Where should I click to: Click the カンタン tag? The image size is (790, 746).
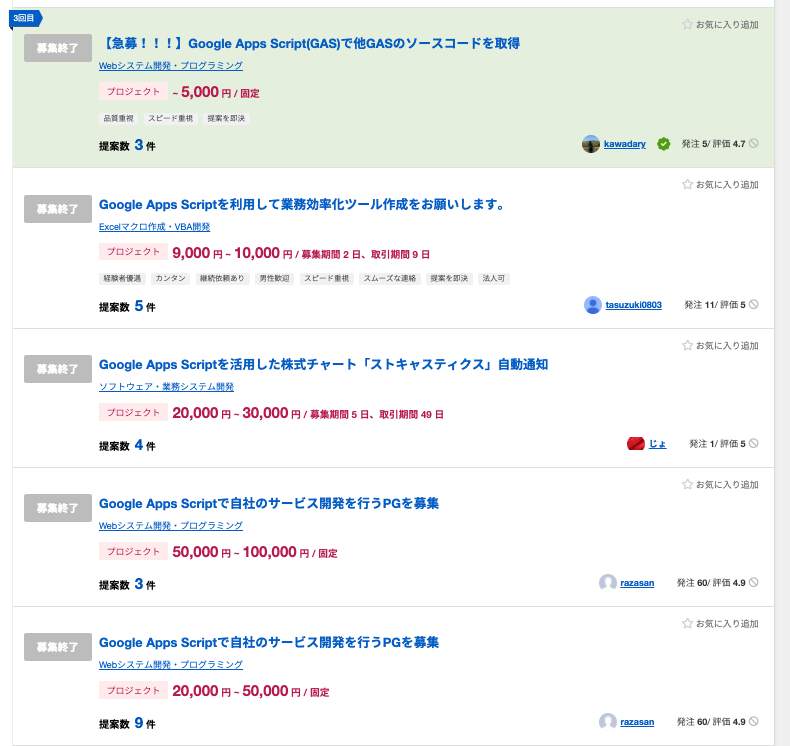(170, 279)
